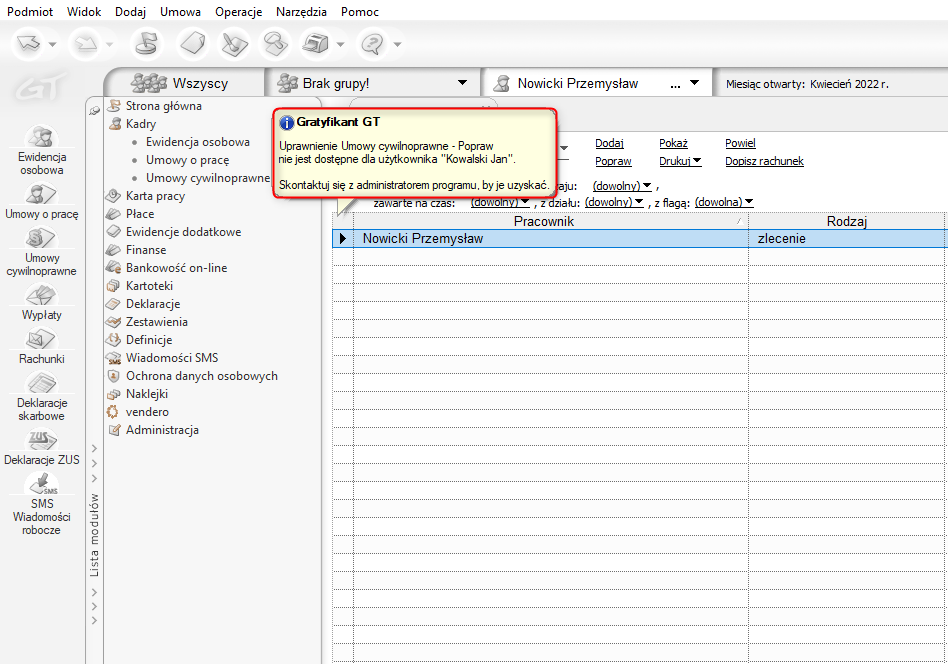Click the Deklaracje ZUS shortcut icon

[x=41, y=440]
